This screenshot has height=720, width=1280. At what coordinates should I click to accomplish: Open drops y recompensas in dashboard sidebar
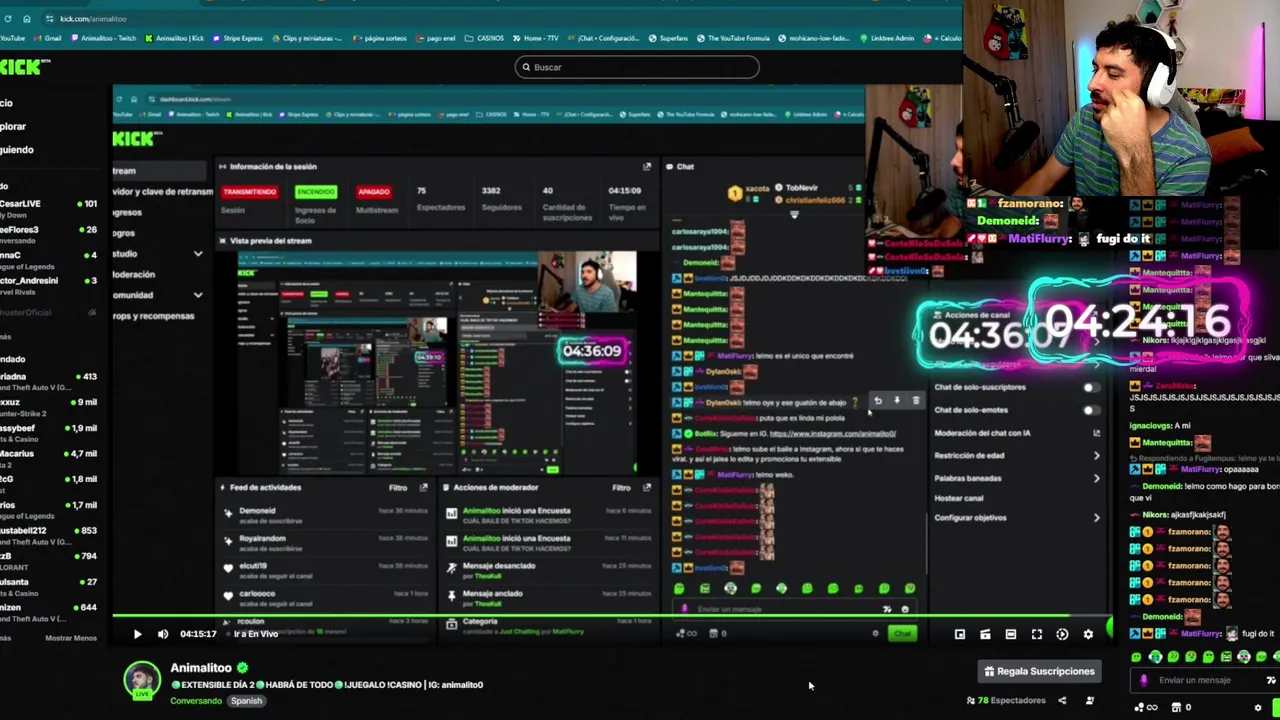pos(153,316)
